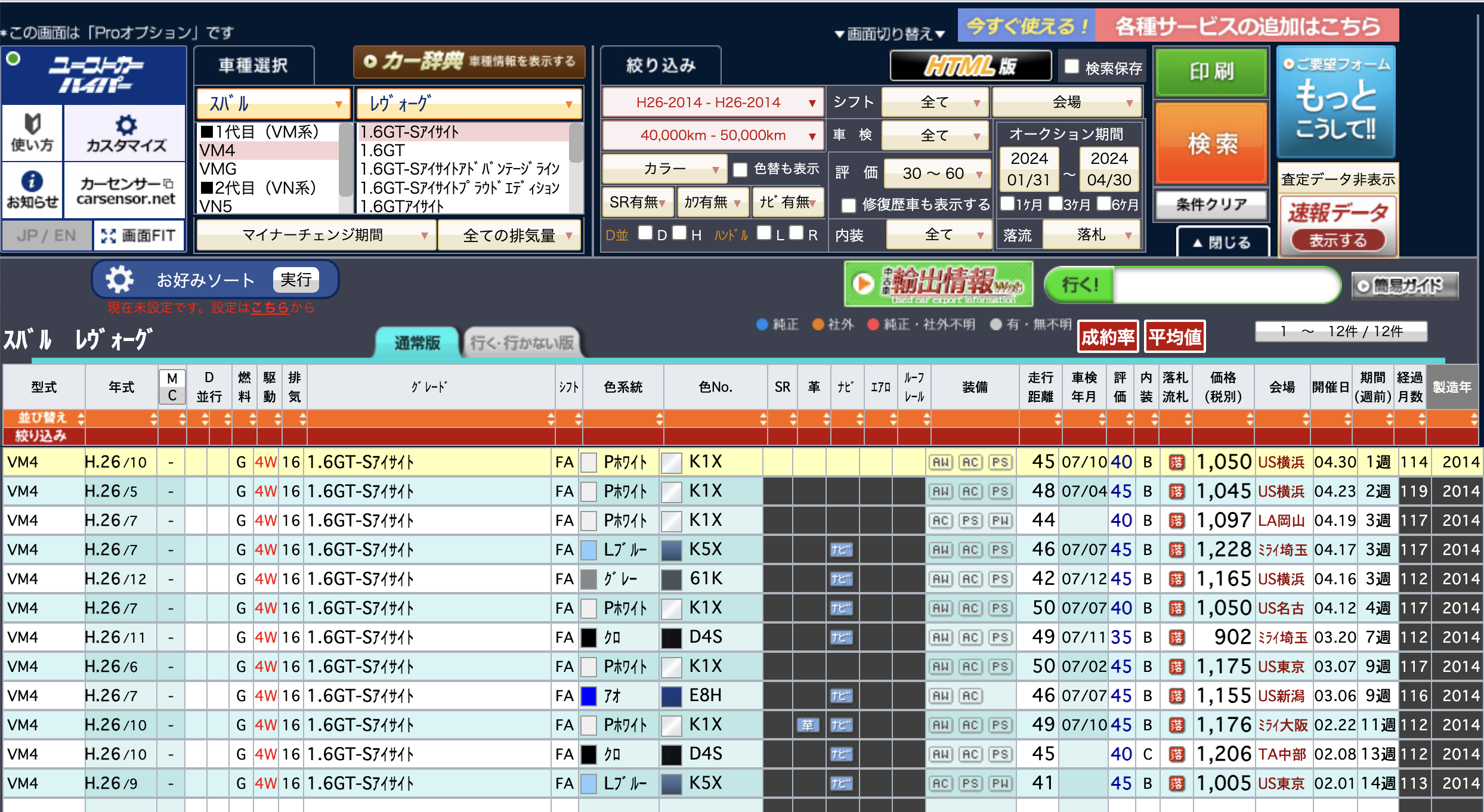The height and width of the screenshot is (812, 1484).
Task: Click the 2024 01/31 start date field
Action: 1029,169
